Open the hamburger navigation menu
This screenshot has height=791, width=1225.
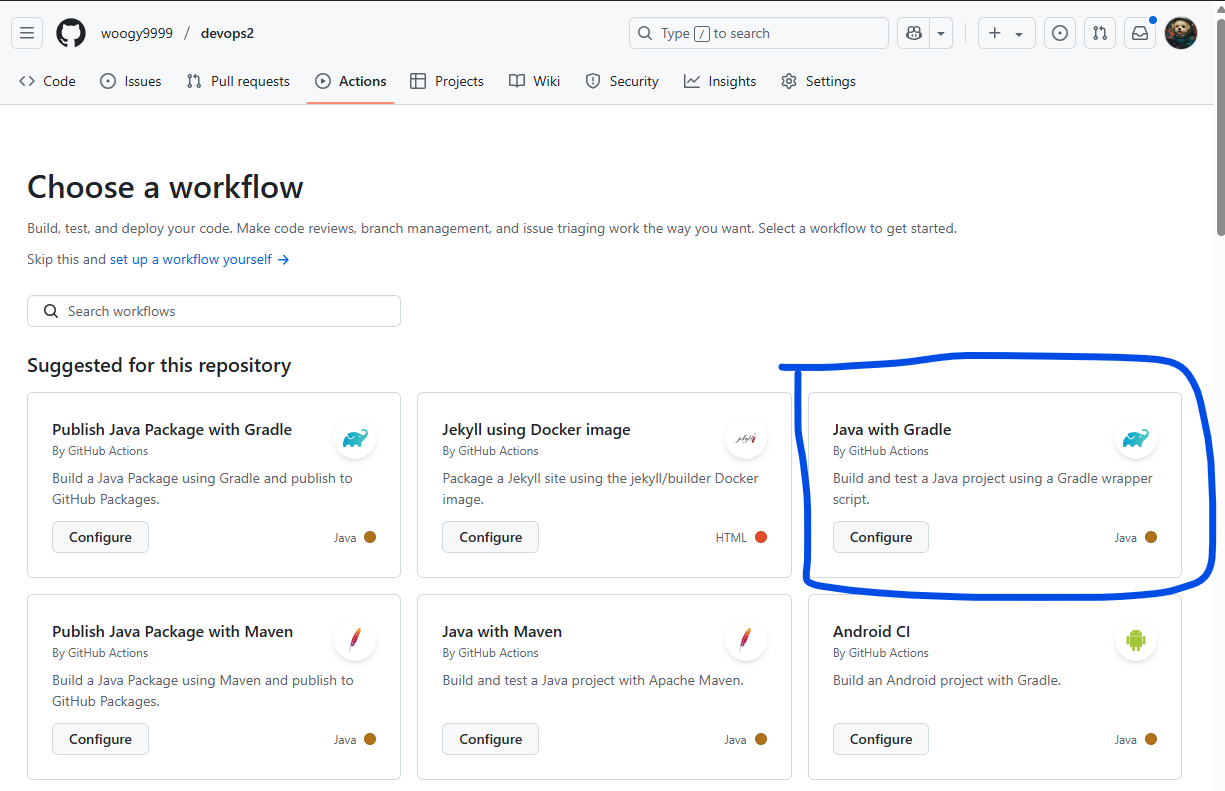point(27,33)
